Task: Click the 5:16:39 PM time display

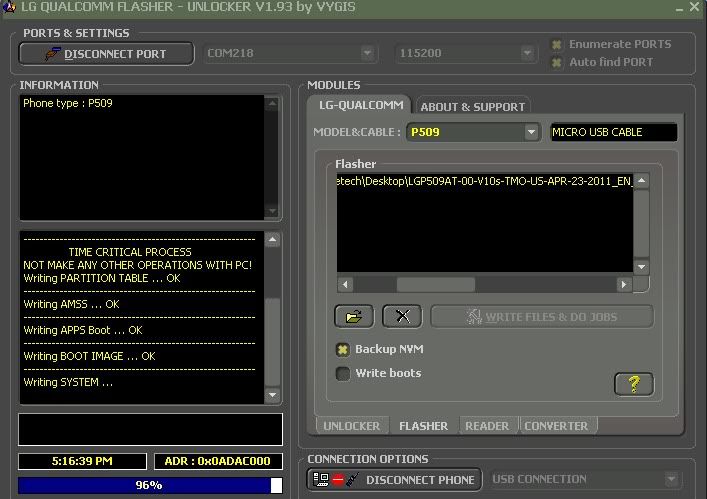Action: pyautogui.click(x=82, y=461)
